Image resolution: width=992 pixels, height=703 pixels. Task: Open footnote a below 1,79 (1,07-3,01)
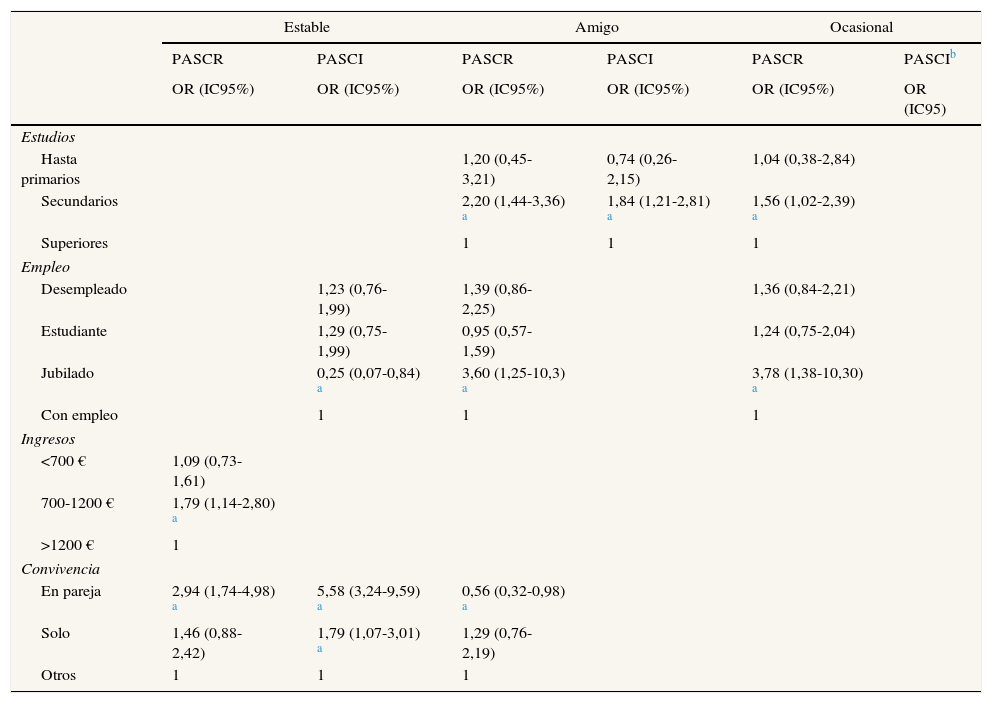320,648
